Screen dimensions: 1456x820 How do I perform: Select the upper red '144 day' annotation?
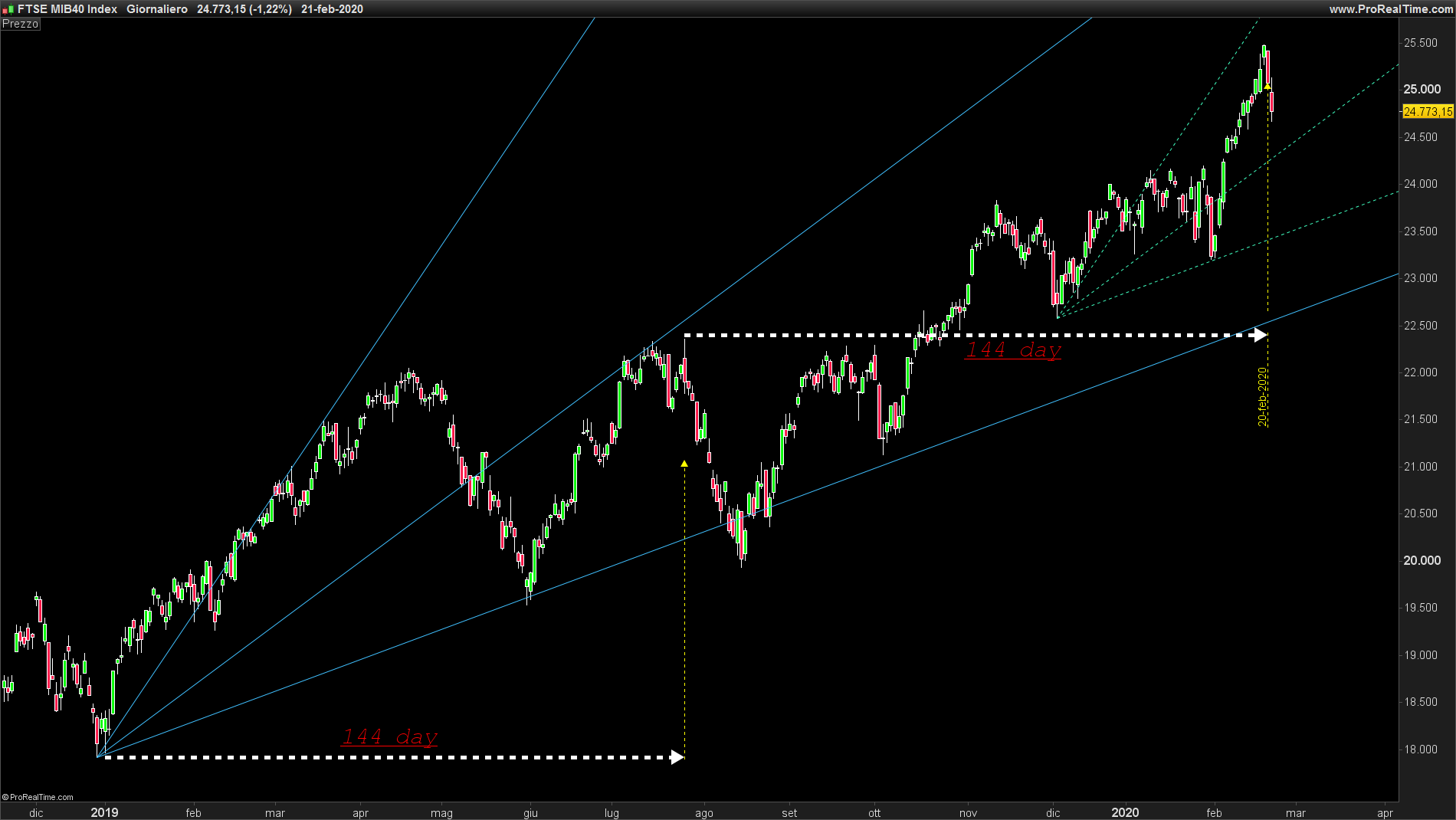coord(1013,350)
